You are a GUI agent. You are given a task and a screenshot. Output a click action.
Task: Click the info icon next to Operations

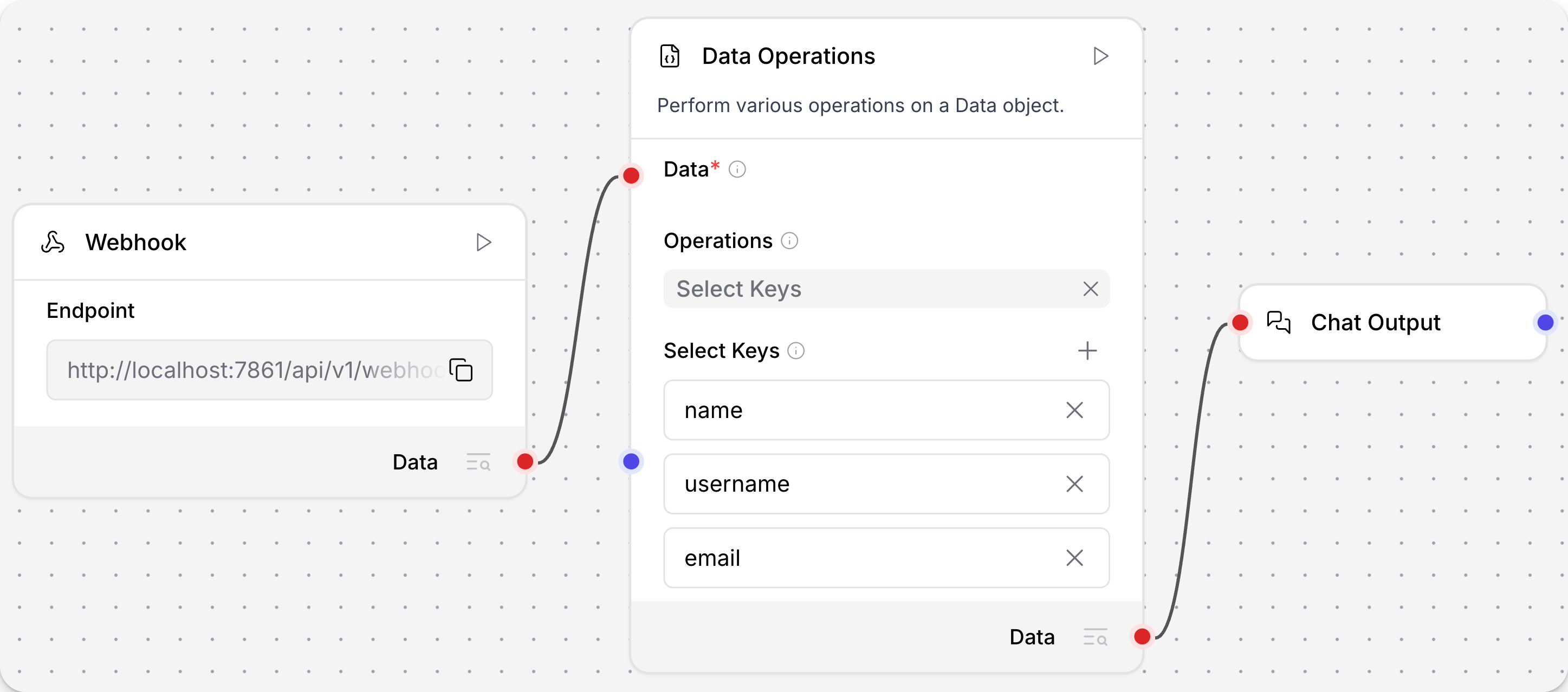789,241
